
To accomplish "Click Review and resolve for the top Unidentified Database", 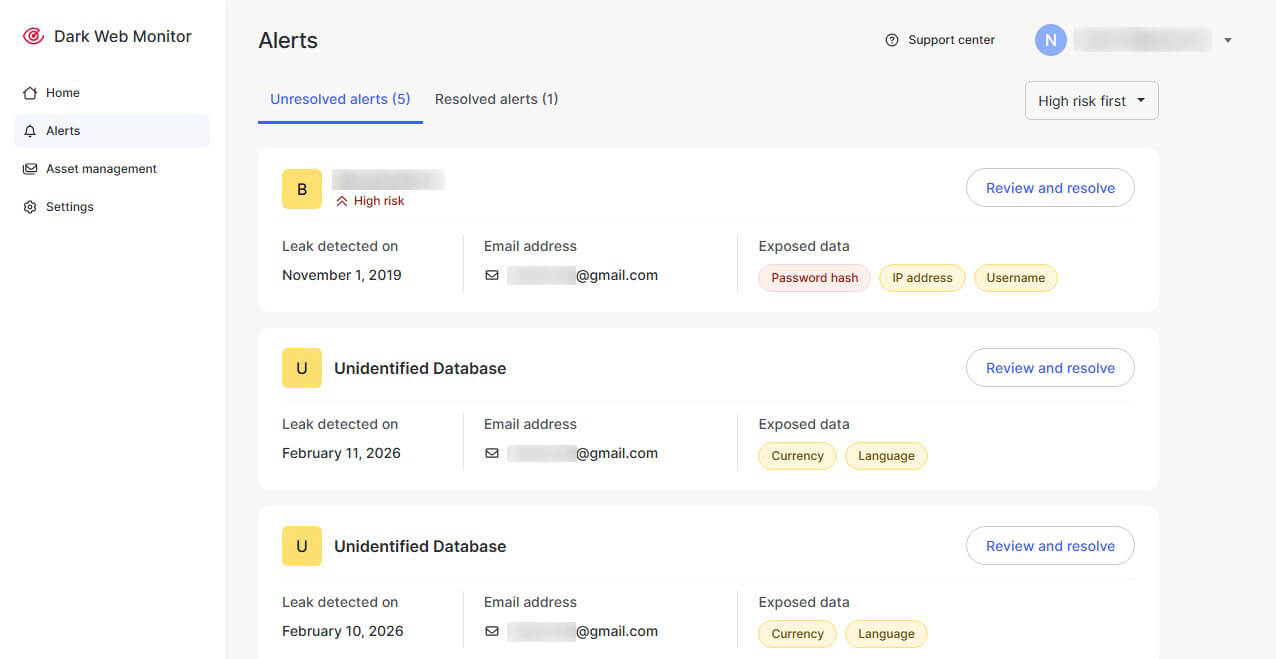I will coord(1050,367).
